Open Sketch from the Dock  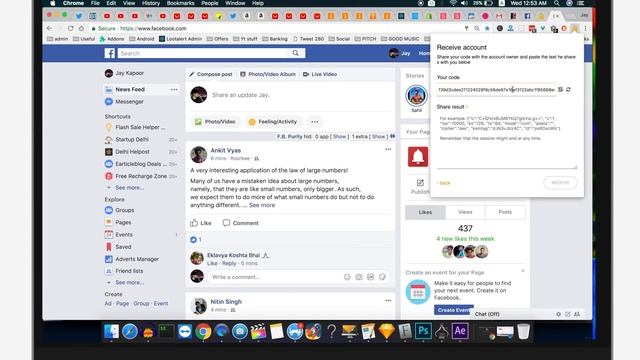tap(387, 331)
